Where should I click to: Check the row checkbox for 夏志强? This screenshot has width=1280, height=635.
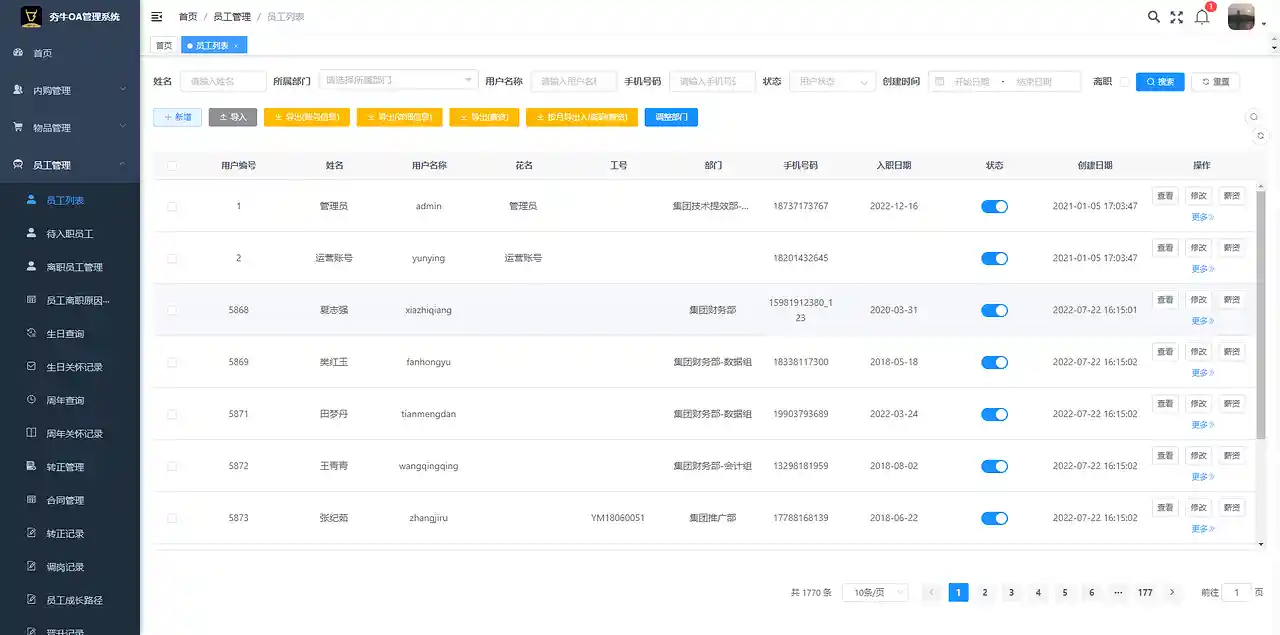pos(172,310)
